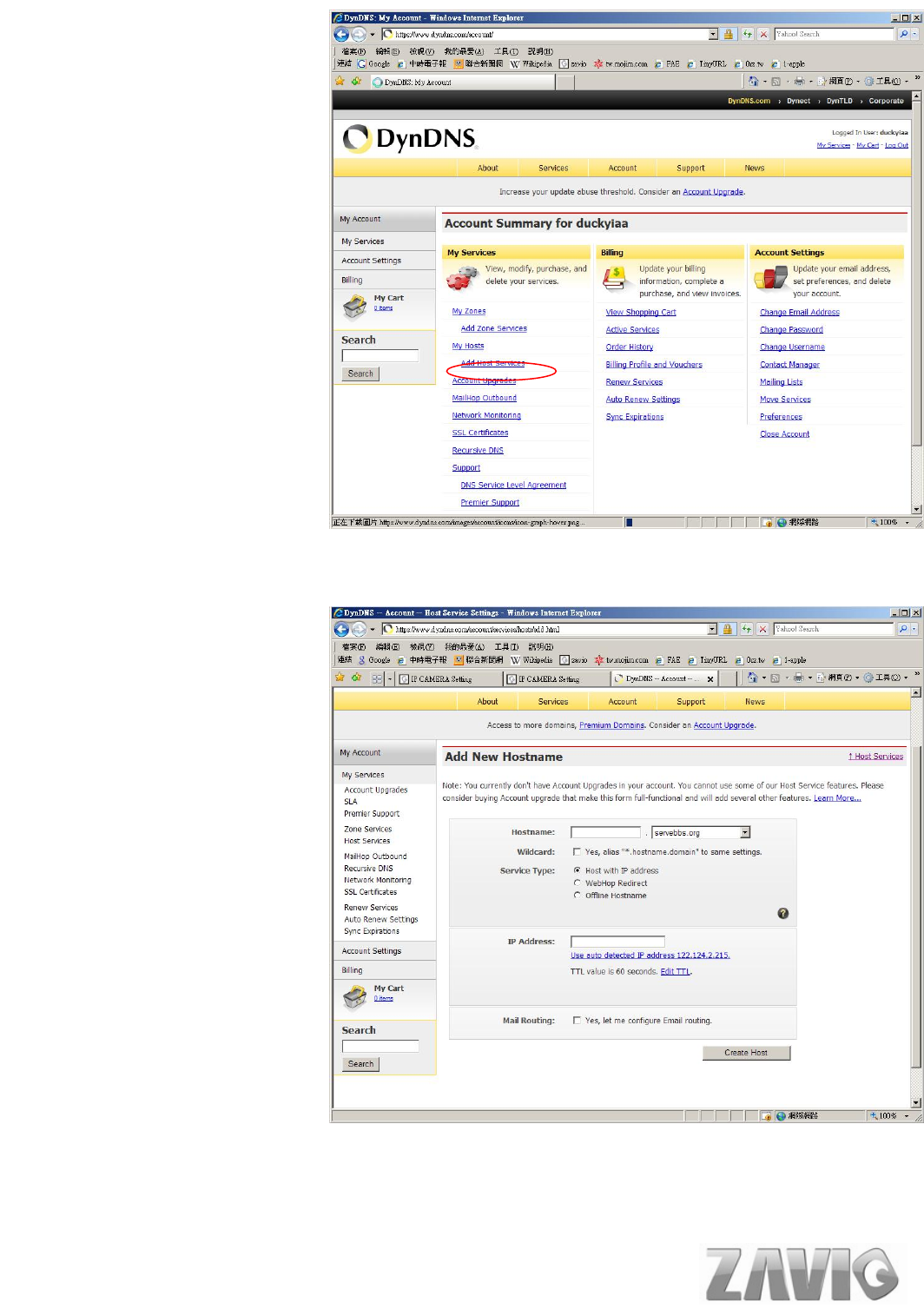Click Add Zone Services link
Image resolution: width=924 pixels, height=1316 pixels.
click(493, 328)
